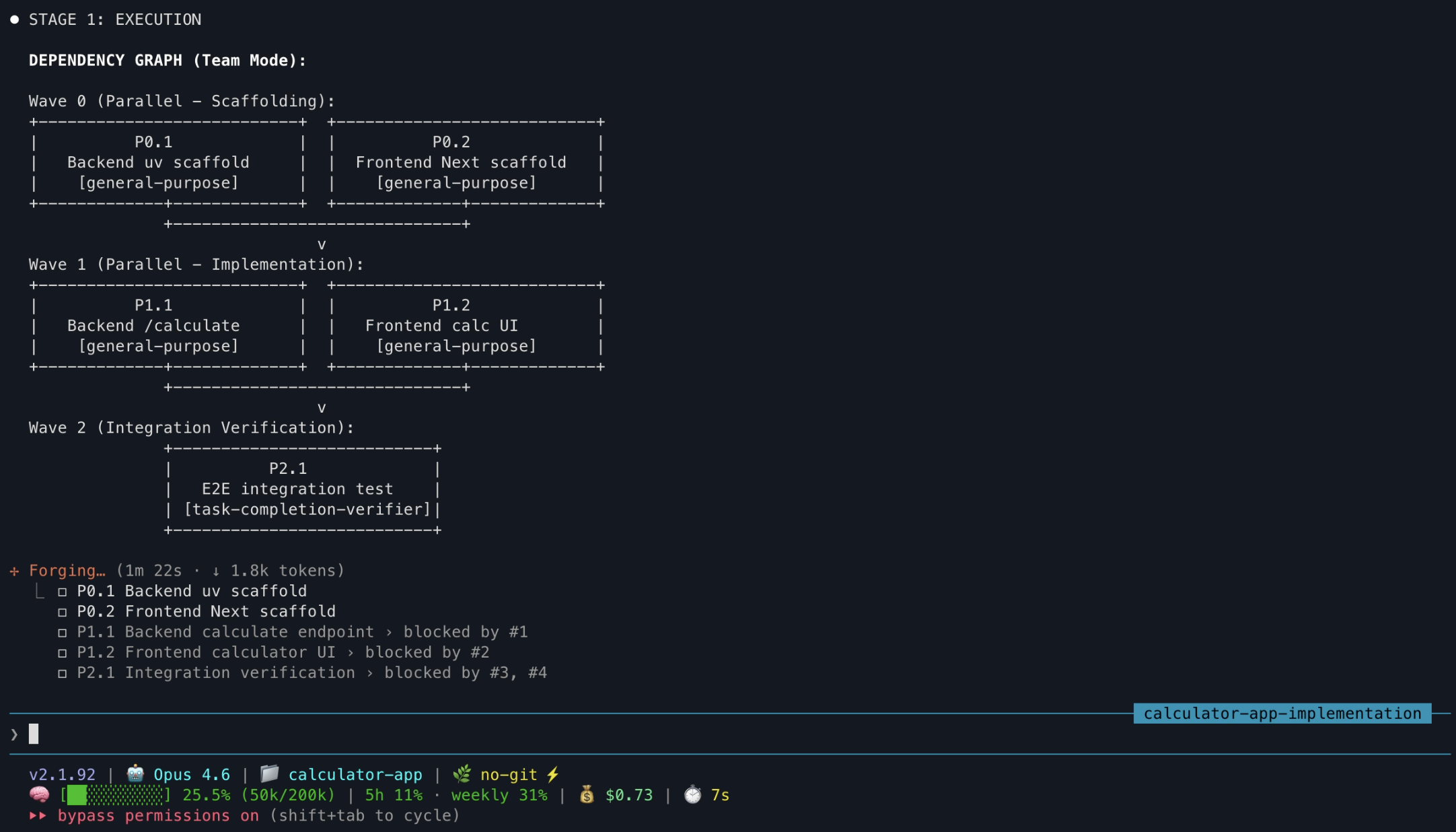The image size is (1456, 832).
Task: Click the Forging… status text
Action: point(67,571)
